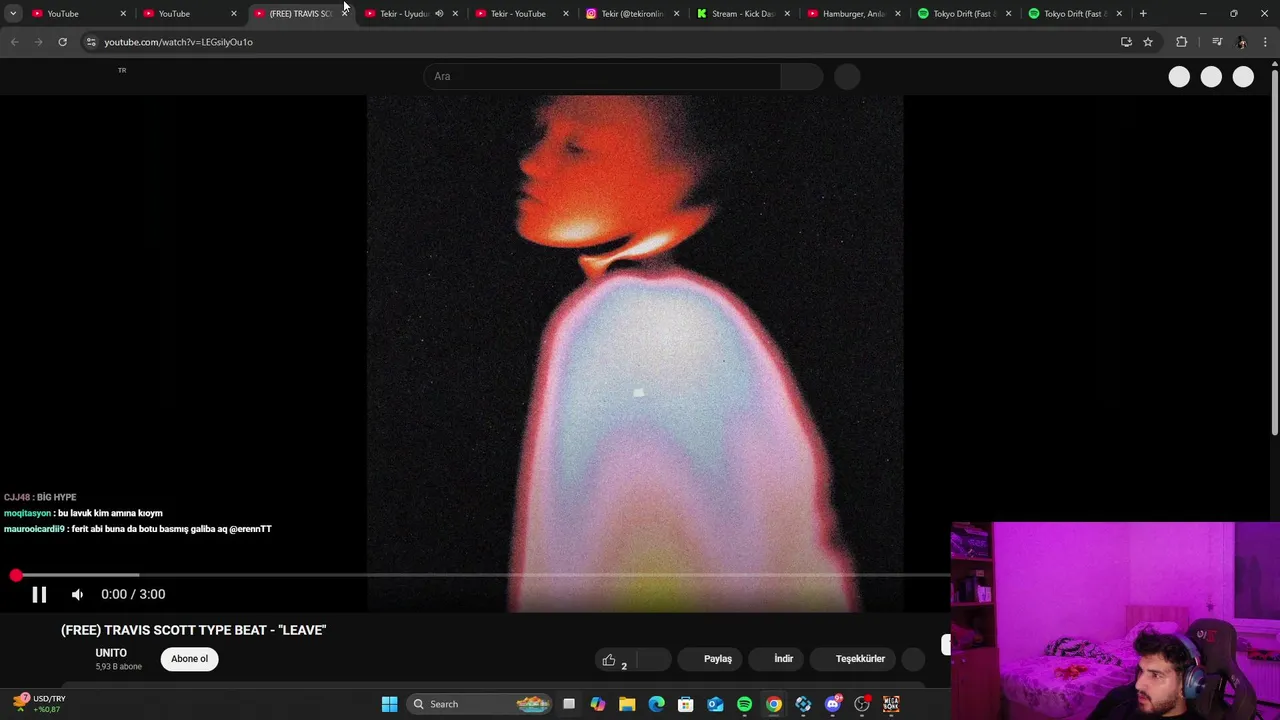Viewport: 1280px width, 720px height.
Task: Open the Chrome profile avatar
Action: [1242, 42]
